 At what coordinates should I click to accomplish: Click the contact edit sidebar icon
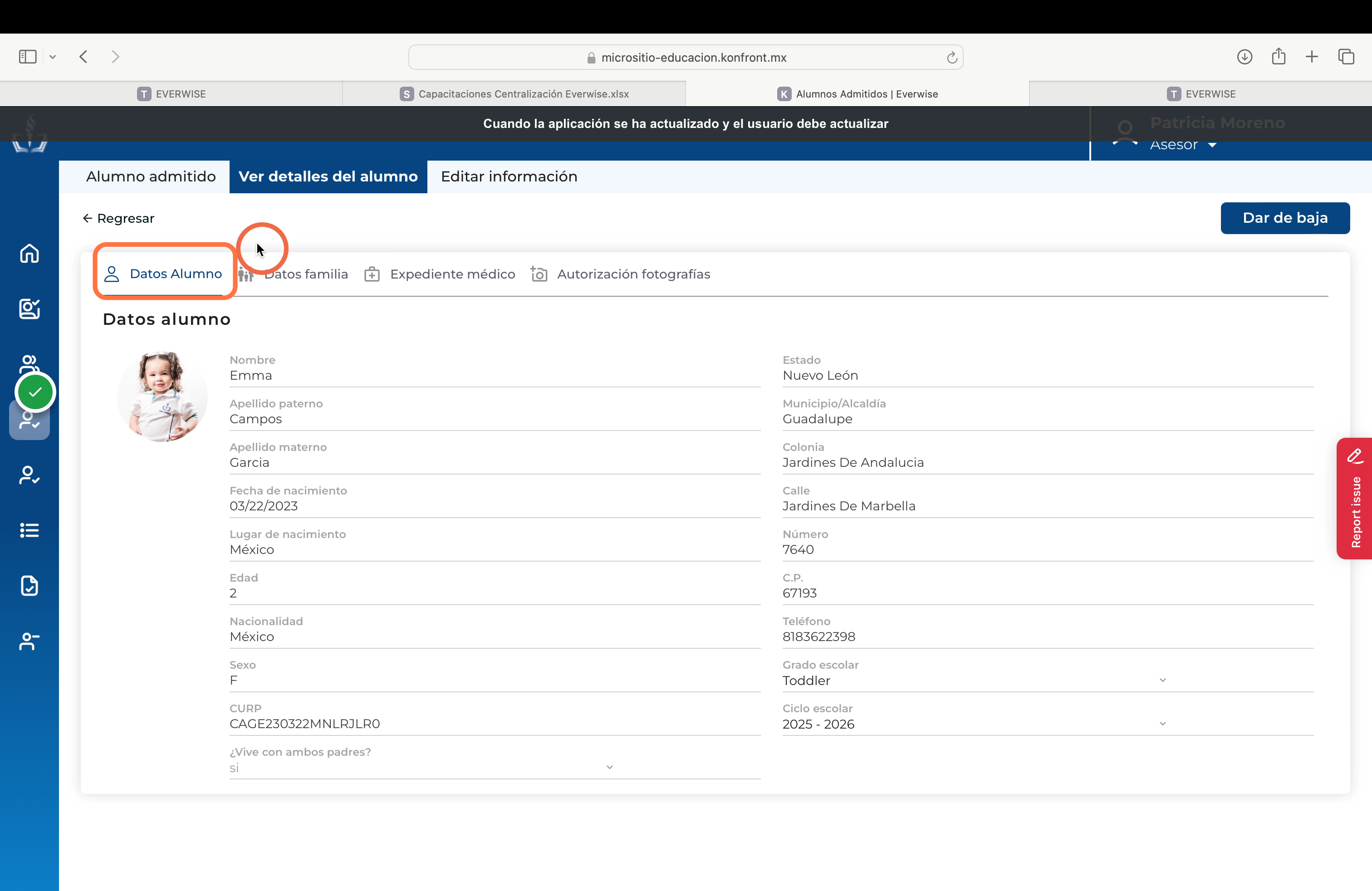pos(29,309)
